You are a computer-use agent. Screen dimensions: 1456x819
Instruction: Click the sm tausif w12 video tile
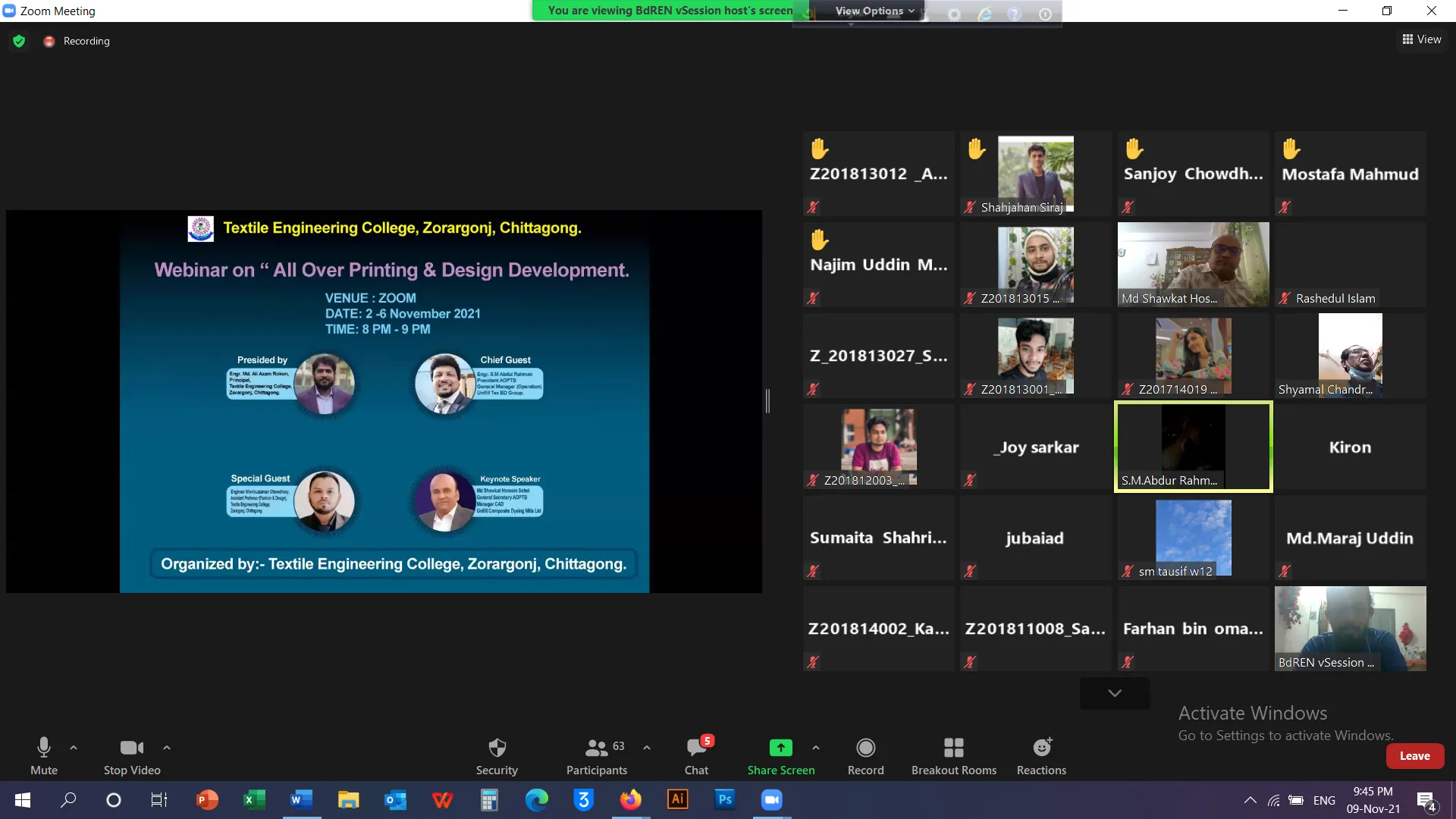[1194, 538]
